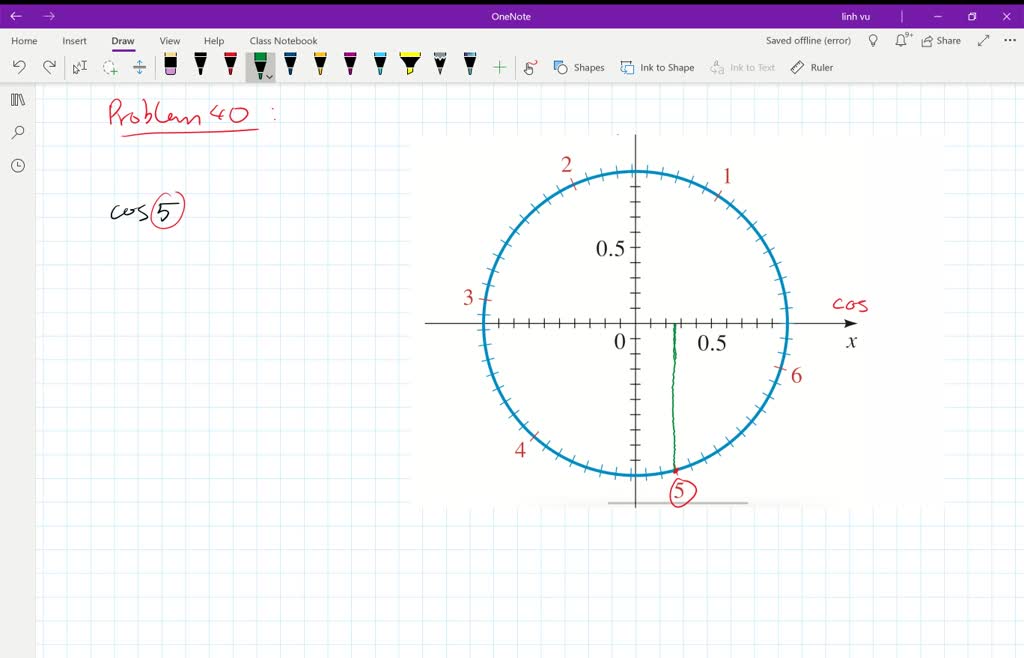Screen dimensions: 1024x658
Task: Open the Search magnifier in the sidebar
Action: point(18,133)
